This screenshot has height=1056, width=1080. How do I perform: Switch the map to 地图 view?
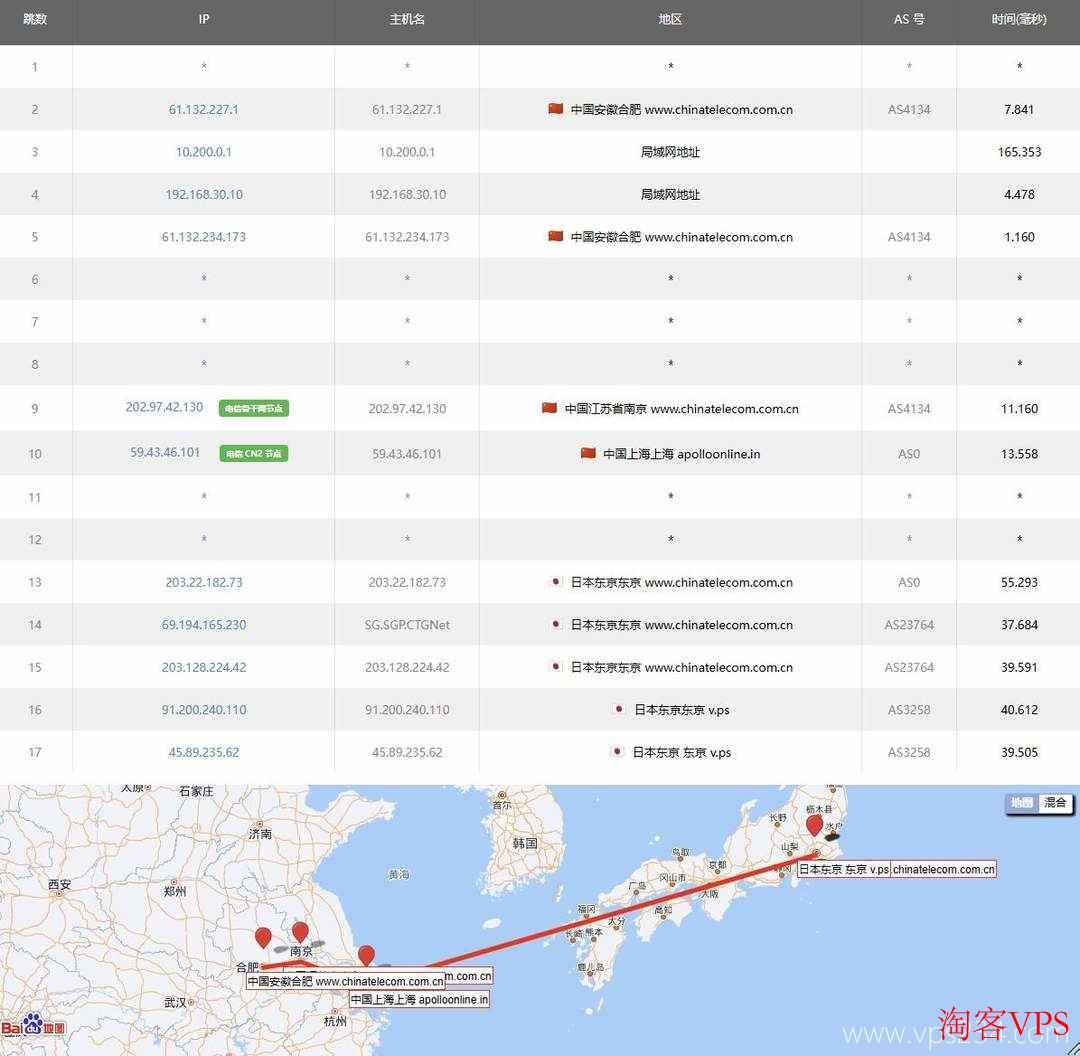click(x=1021, y=803)
